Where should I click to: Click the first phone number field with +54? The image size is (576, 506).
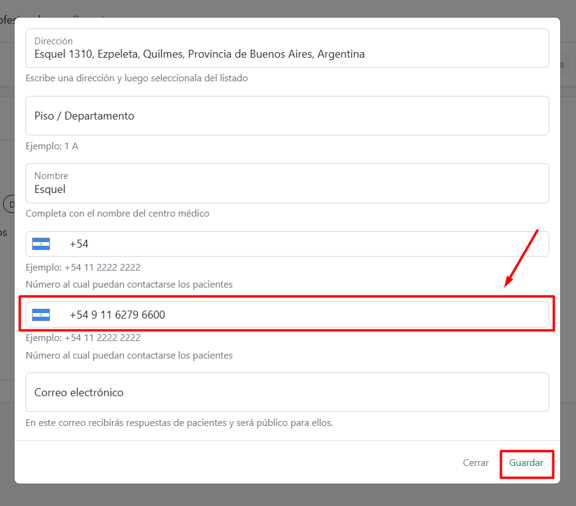tap(287, 244)
